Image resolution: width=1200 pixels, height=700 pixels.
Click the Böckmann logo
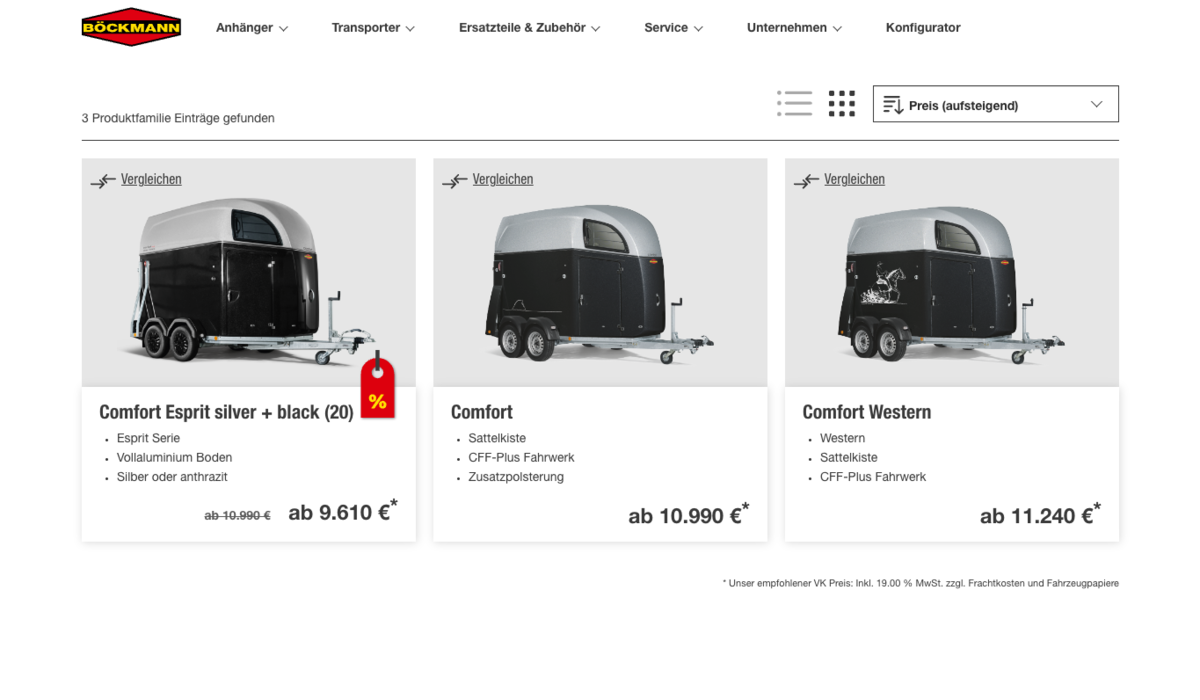click(x=131, y=27)
